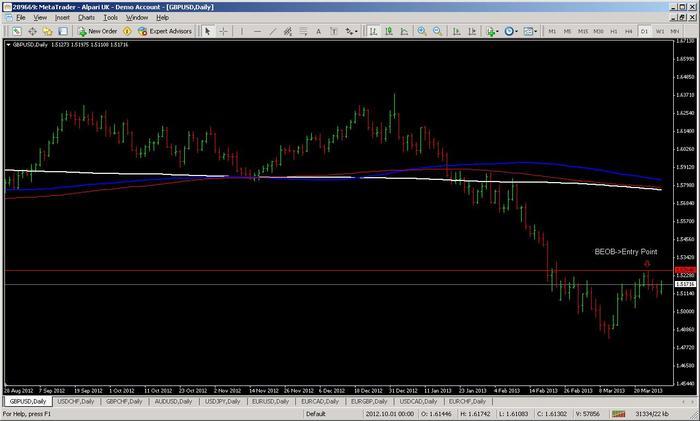Switch to candlestick chart display

tap(389, 31)
